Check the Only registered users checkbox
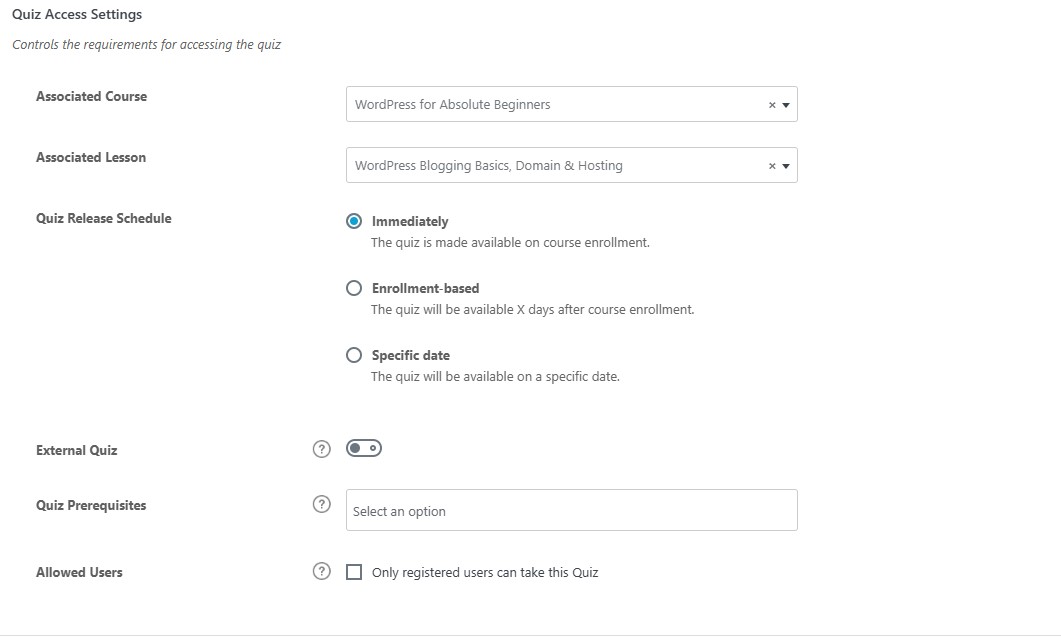 click(x=354, y=572)
